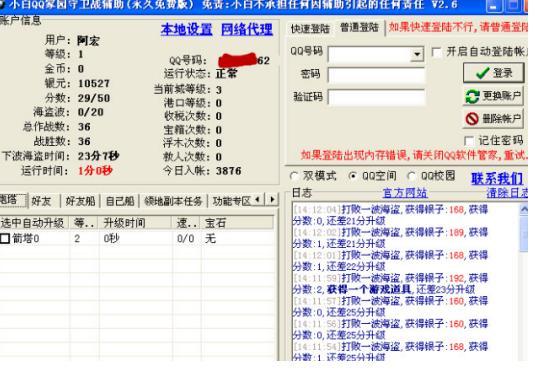Viewport: 535px width, 374px height.
Task: Click the 分数 value 29/50
Action: point(93,98)
